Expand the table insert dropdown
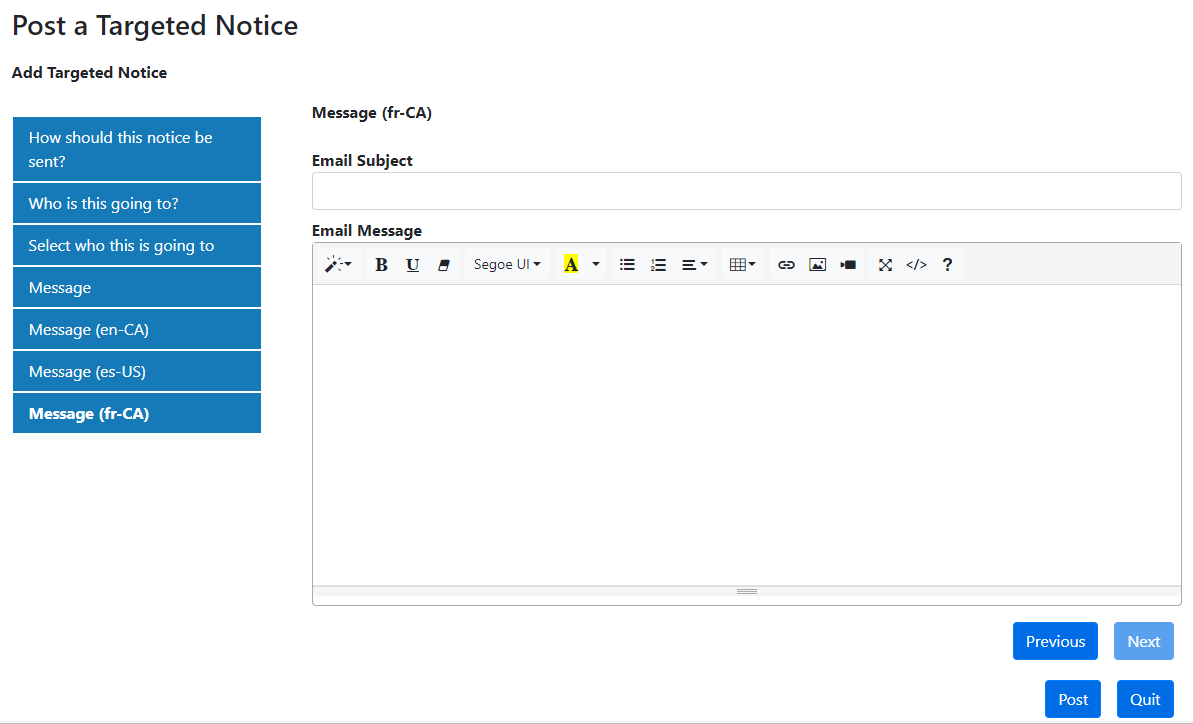Viewport: 1193px width, 724px height. point(742,265)
